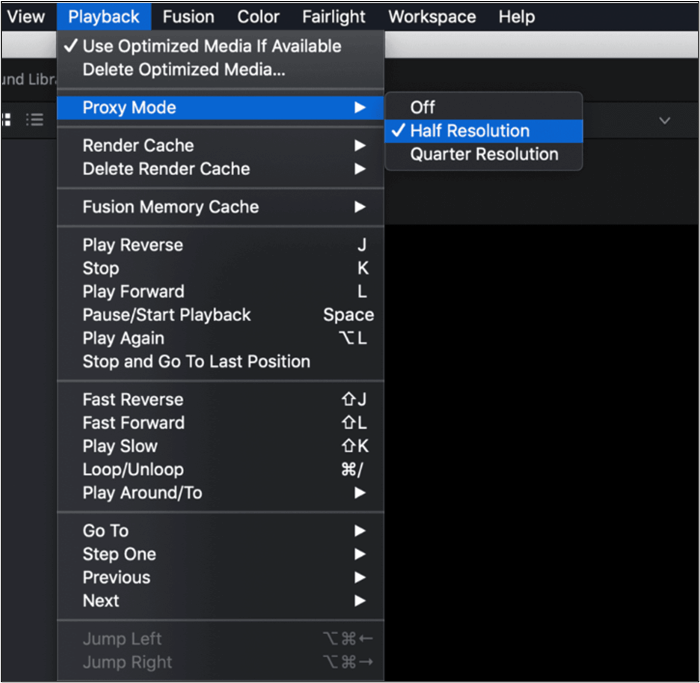
Task: Toggle Use Optimized Media If Available
Action: tap(211, 46)
